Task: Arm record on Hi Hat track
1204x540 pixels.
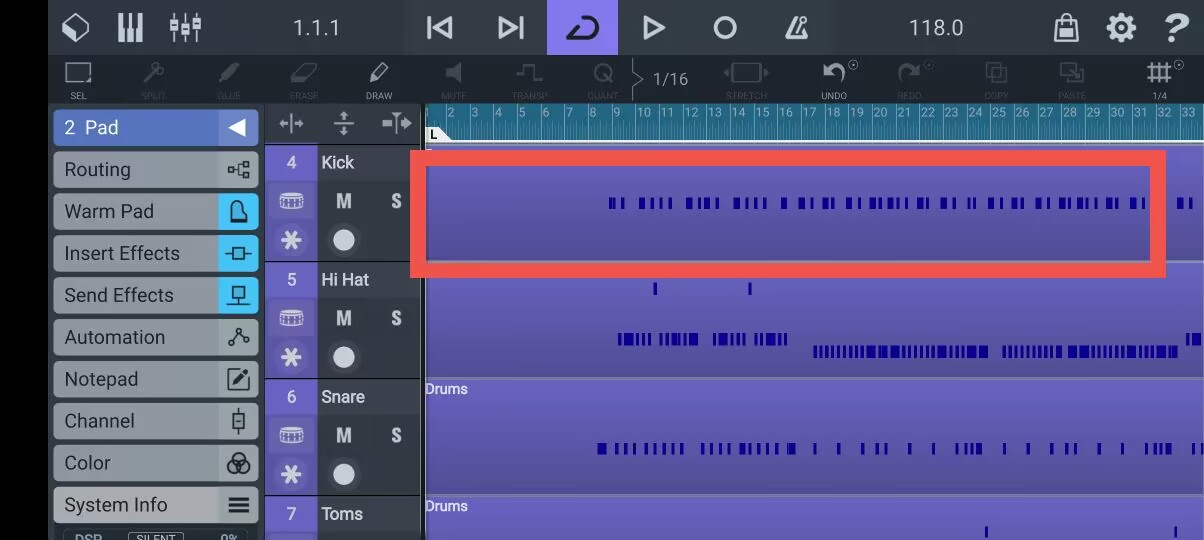Action: click(344, 357)
